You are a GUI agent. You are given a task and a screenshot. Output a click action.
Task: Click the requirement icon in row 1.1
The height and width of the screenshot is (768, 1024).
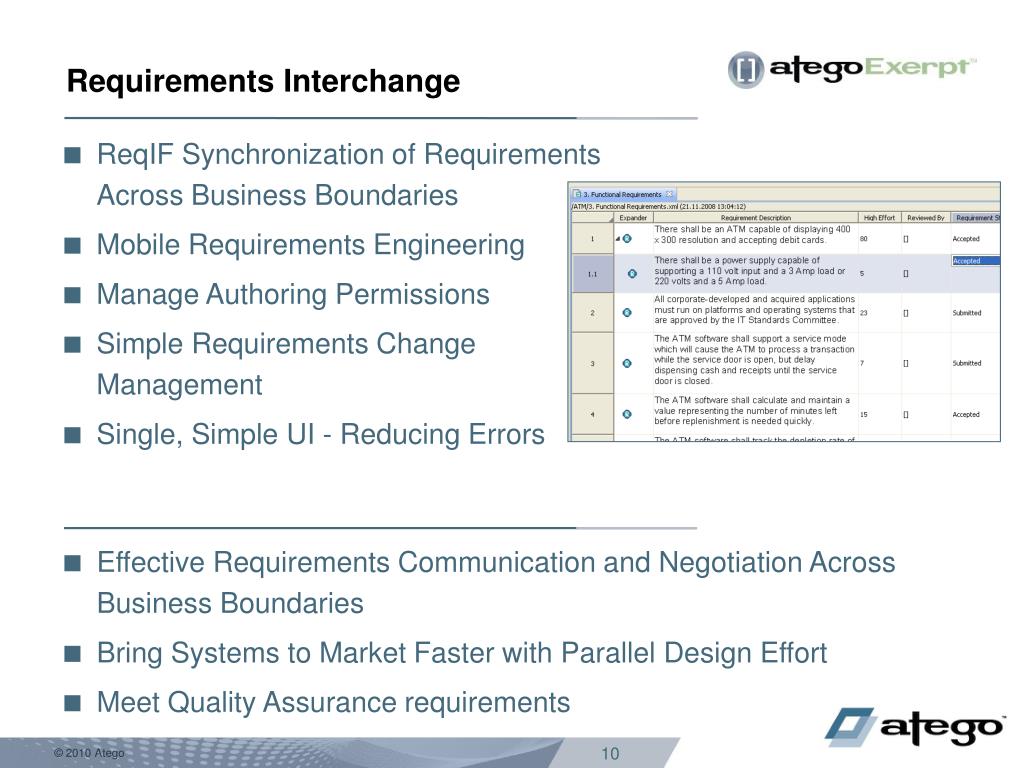[x=632, y=274]
